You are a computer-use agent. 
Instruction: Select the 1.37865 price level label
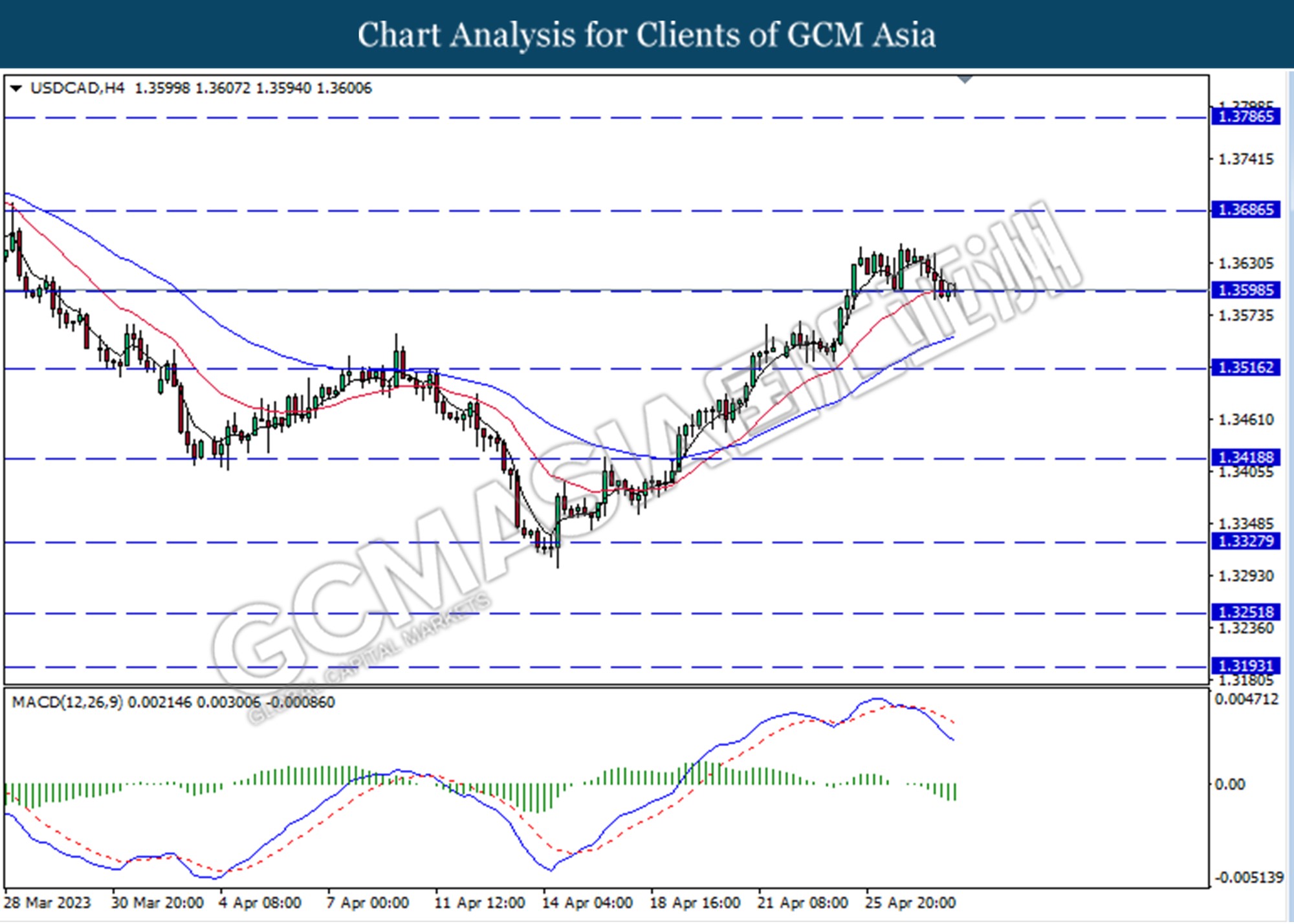pyautogui.click(x=1245, y=117)
